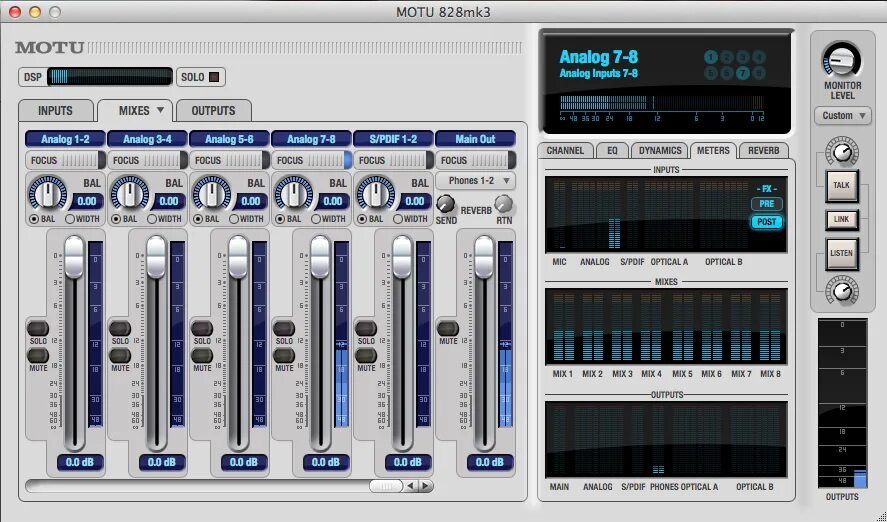Switch to the INPUTS tab
Screen dimensions: 887x522
[55, 111]
